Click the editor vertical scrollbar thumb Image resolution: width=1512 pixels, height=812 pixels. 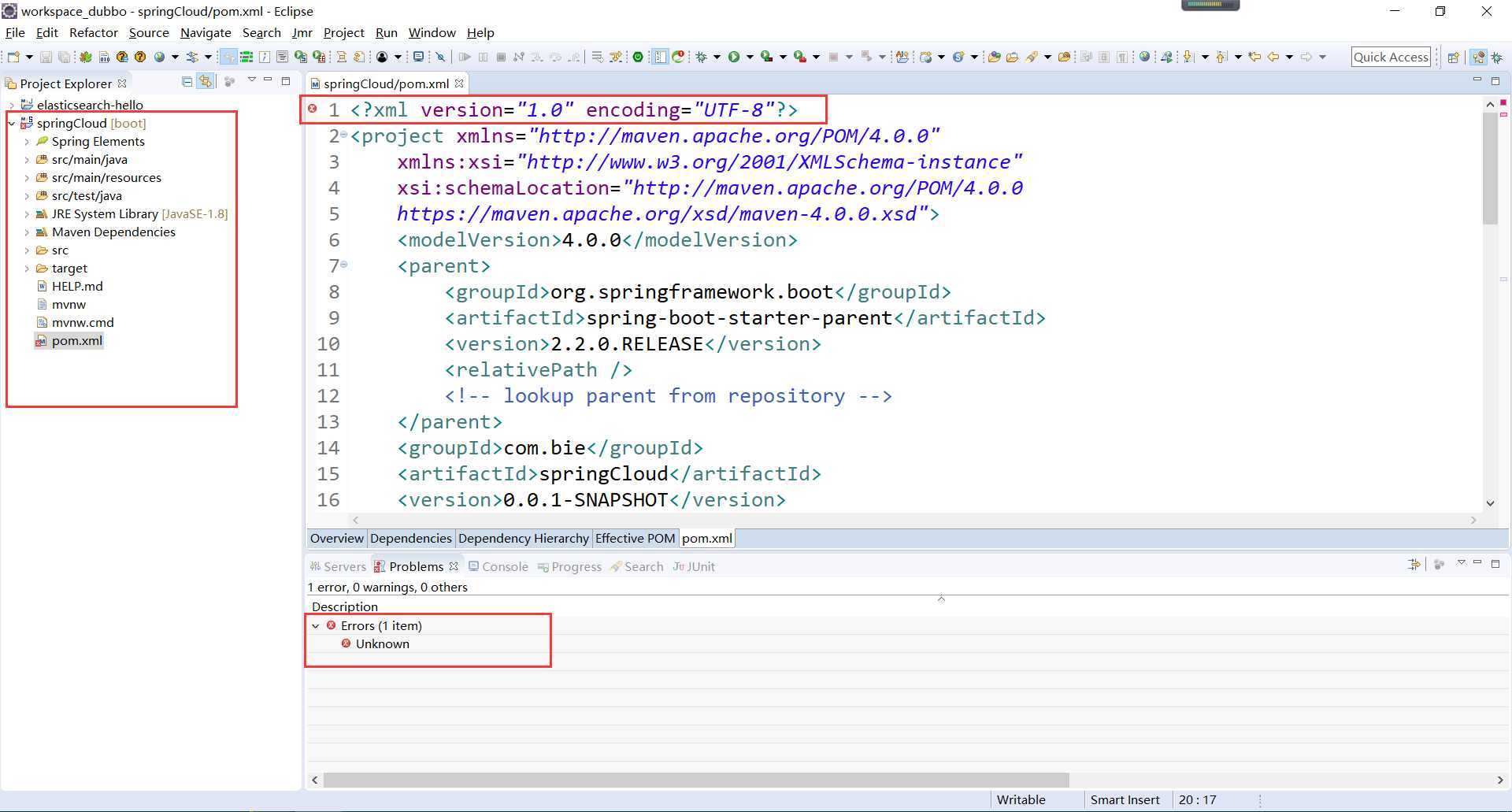(1489, 168)
